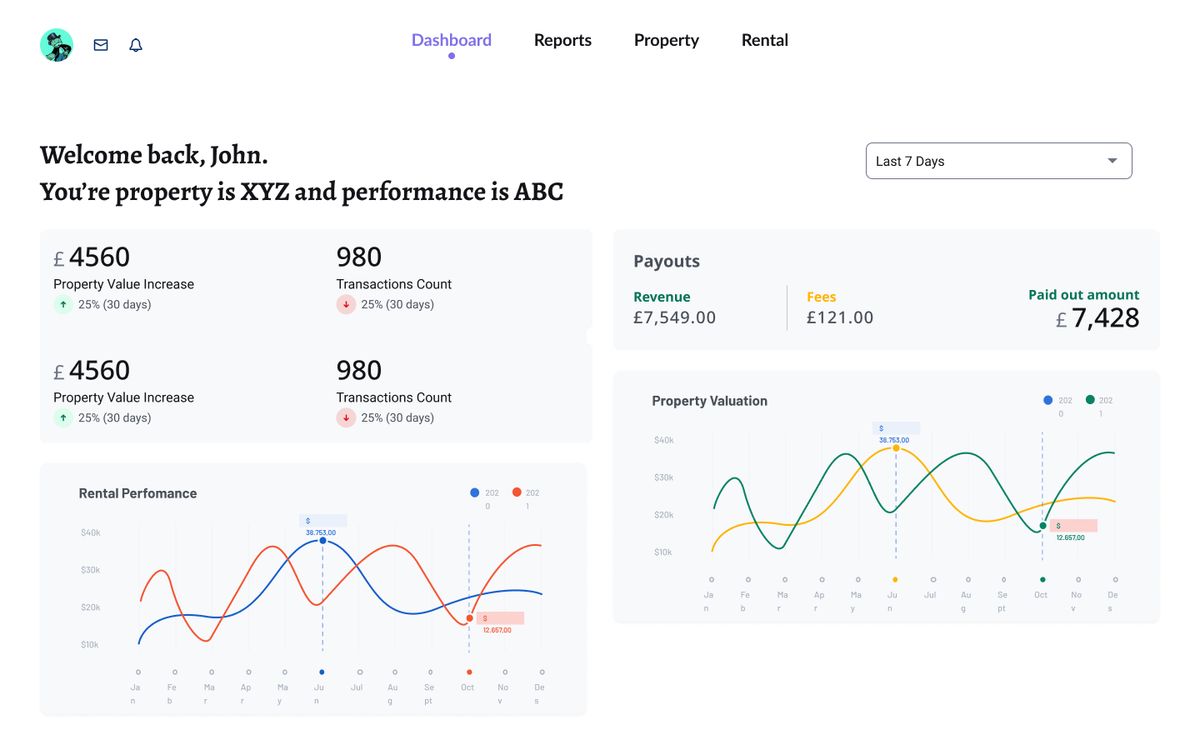This screenshot has width=1200, height=750.
Task: Select the Rental tab
Action: click(765, 40)
